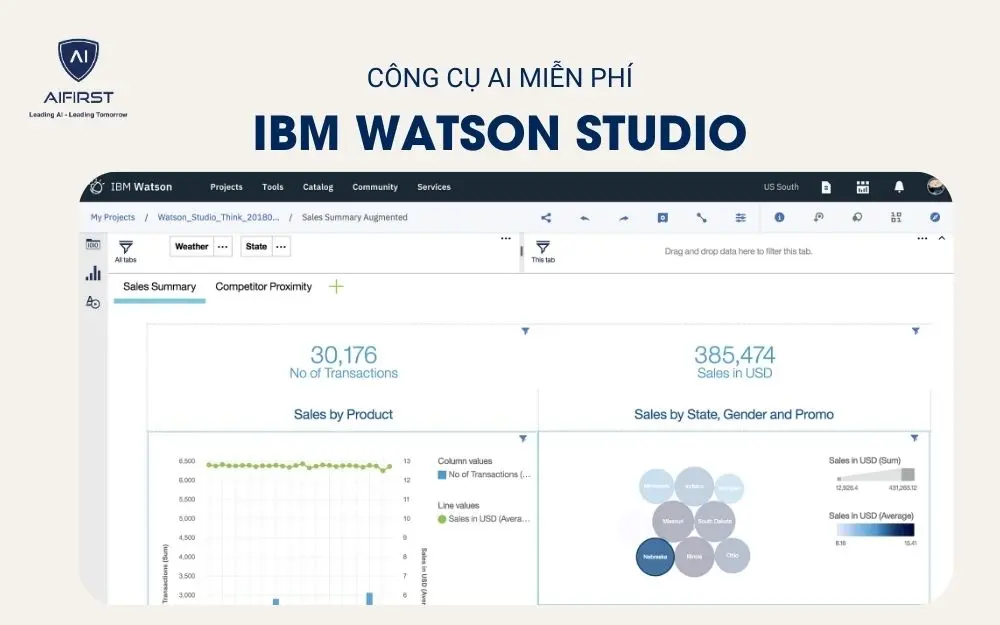Open the document icon in top bar
This screenshot has width=1000, height=625.
click(x=826, y=187)
